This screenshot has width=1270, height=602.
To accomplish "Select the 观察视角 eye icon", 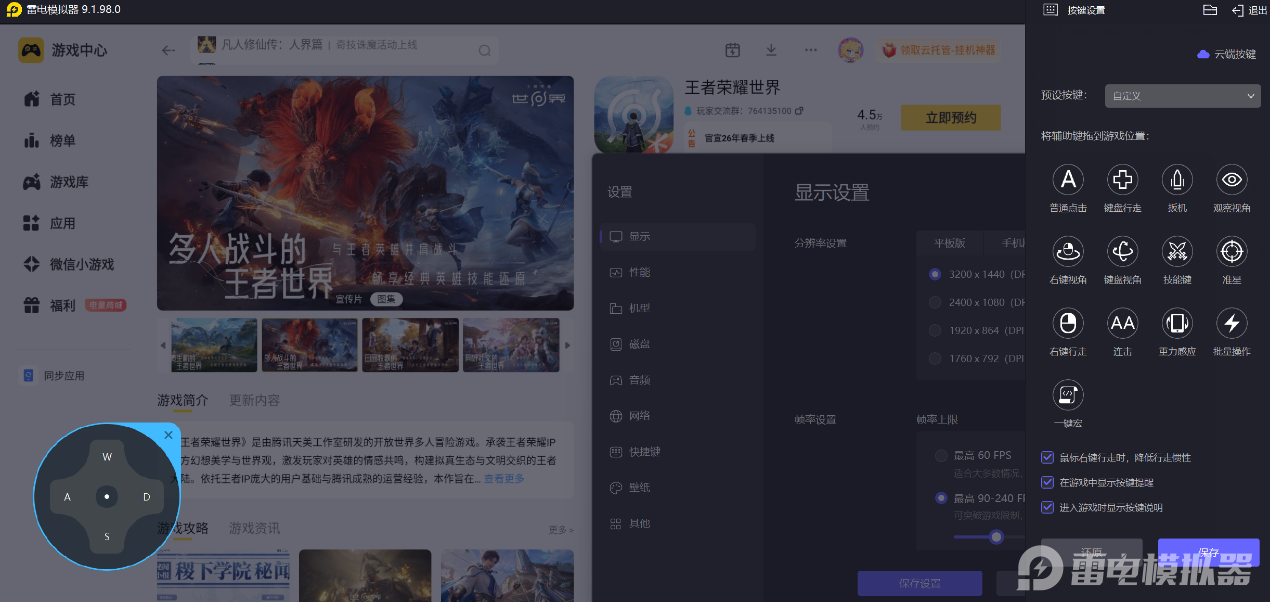I will [1231, 180].
